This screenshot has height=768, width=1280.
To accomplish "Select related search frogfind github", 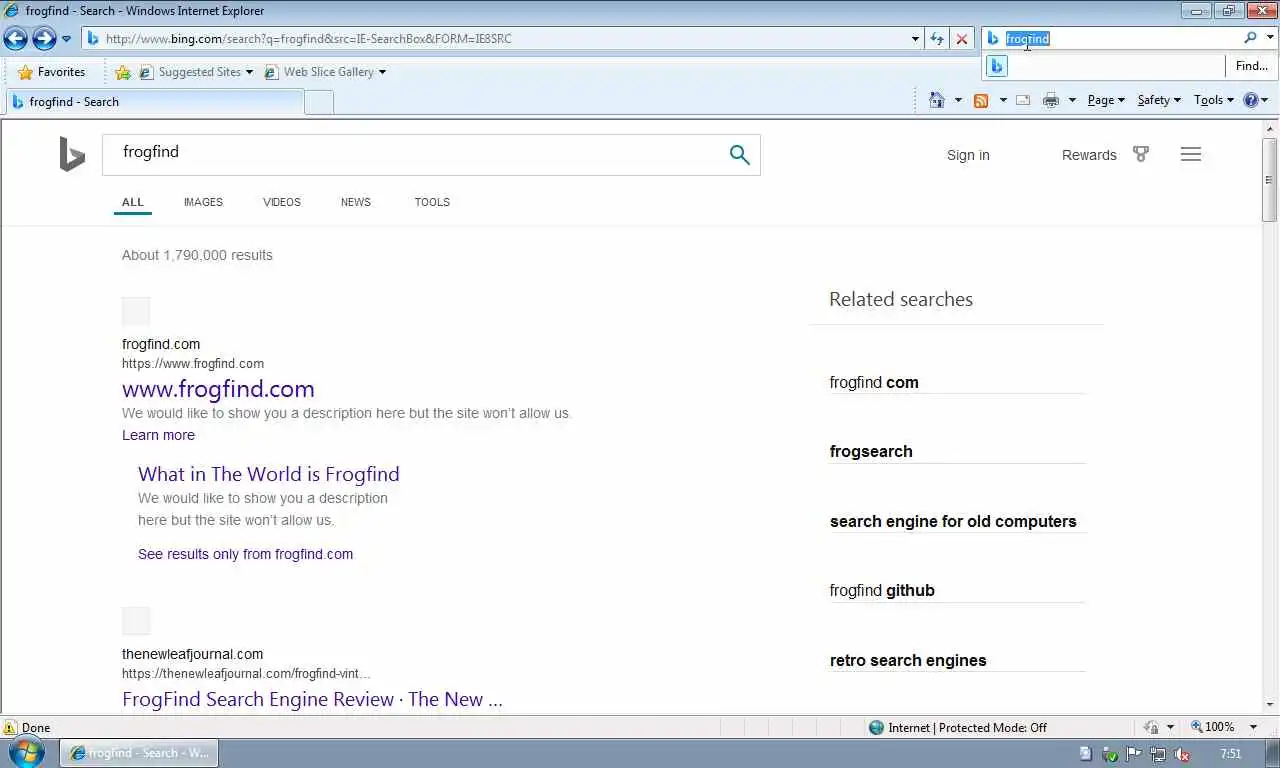I will pyautogui.click(x=882, y=590).
